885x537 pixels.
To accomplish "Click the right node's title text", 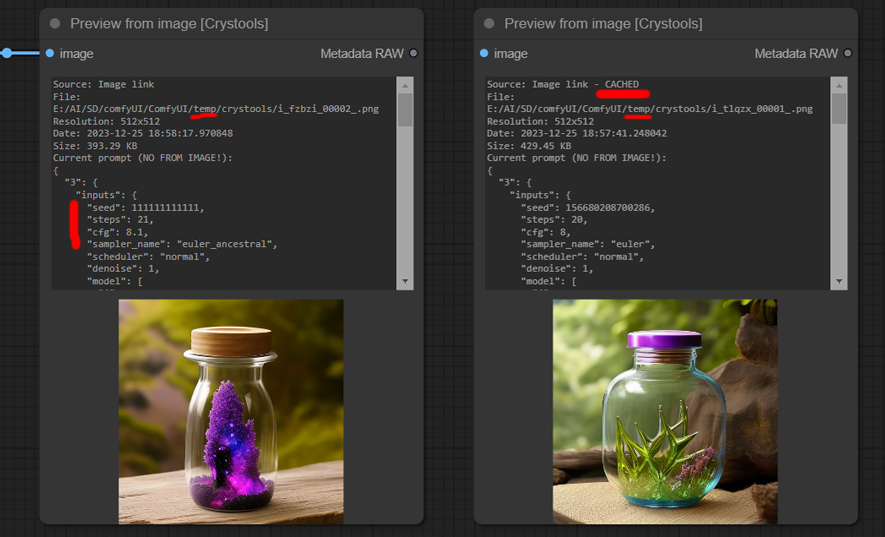I will tap(603, 23).
